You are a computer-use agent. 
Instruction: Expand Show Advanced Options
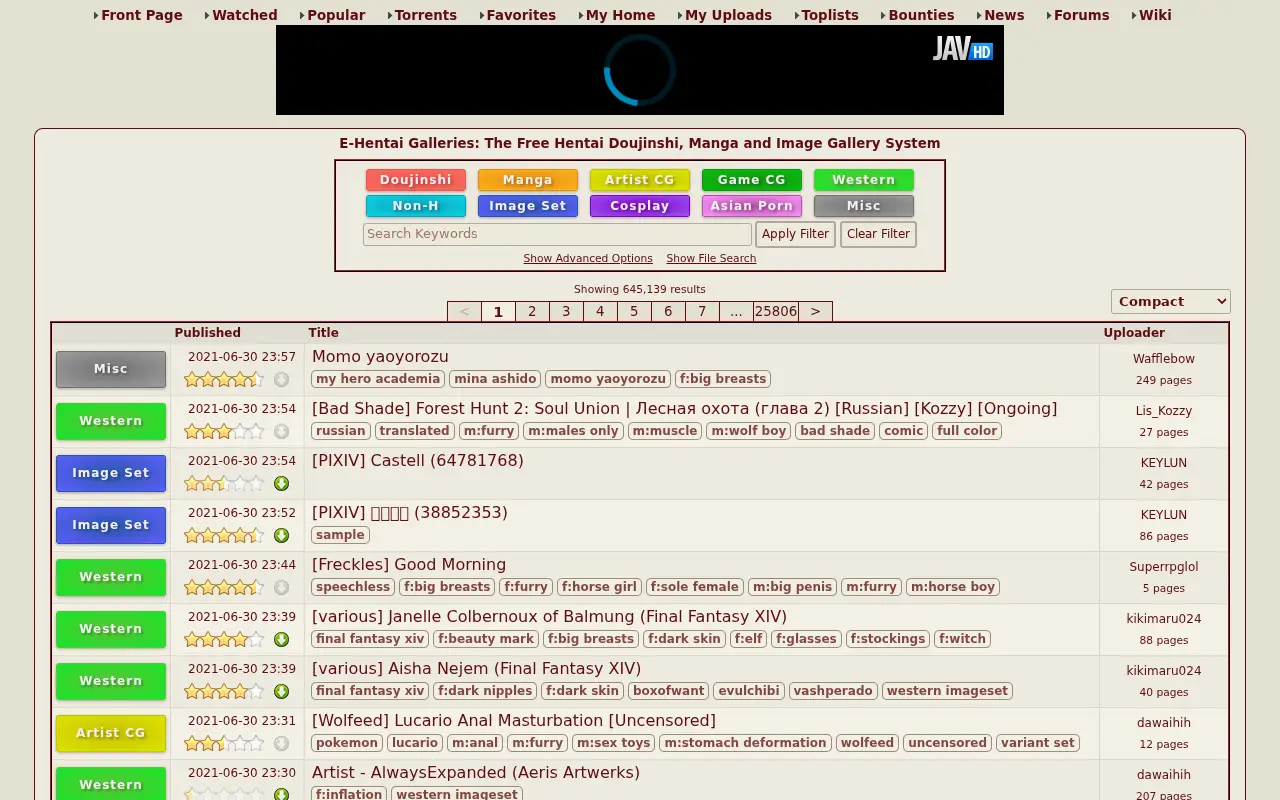pos(588,258)
